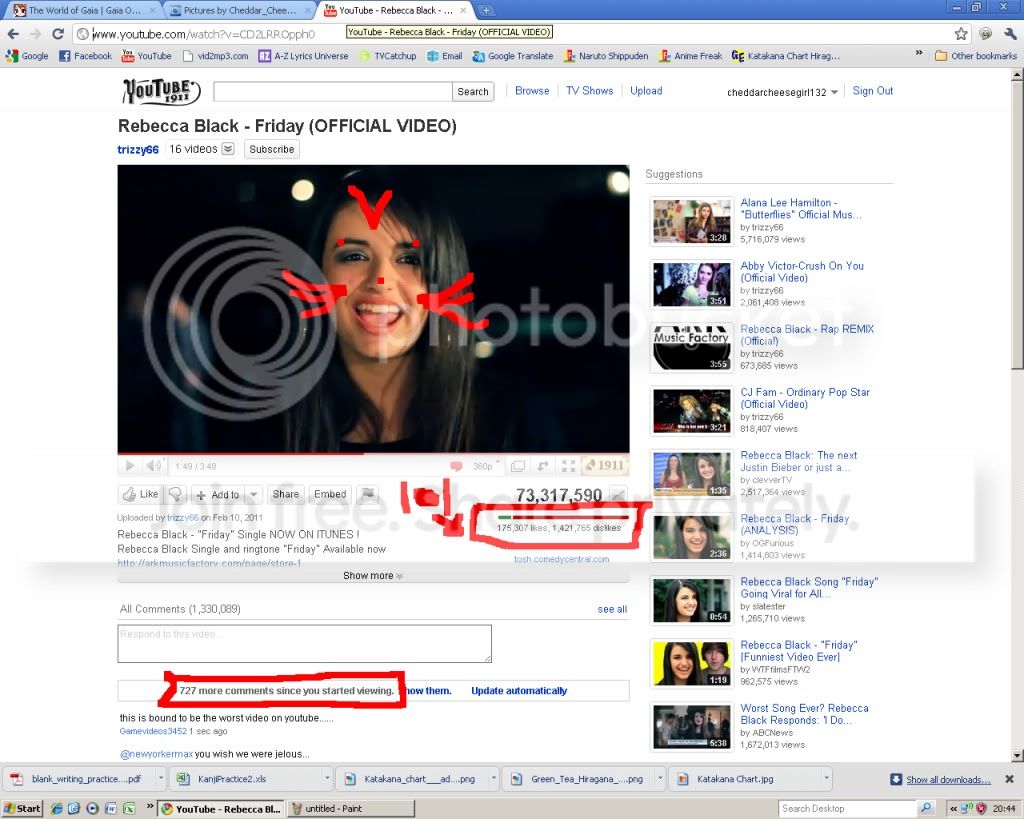The image size is (1024, 819).
Task: Open the Windows Start menu
Action: pos(22,809)
